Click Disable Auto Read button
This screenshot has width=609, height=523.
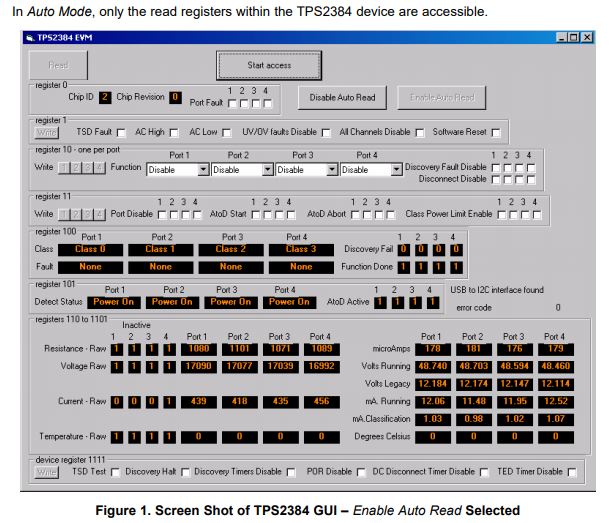342,97
